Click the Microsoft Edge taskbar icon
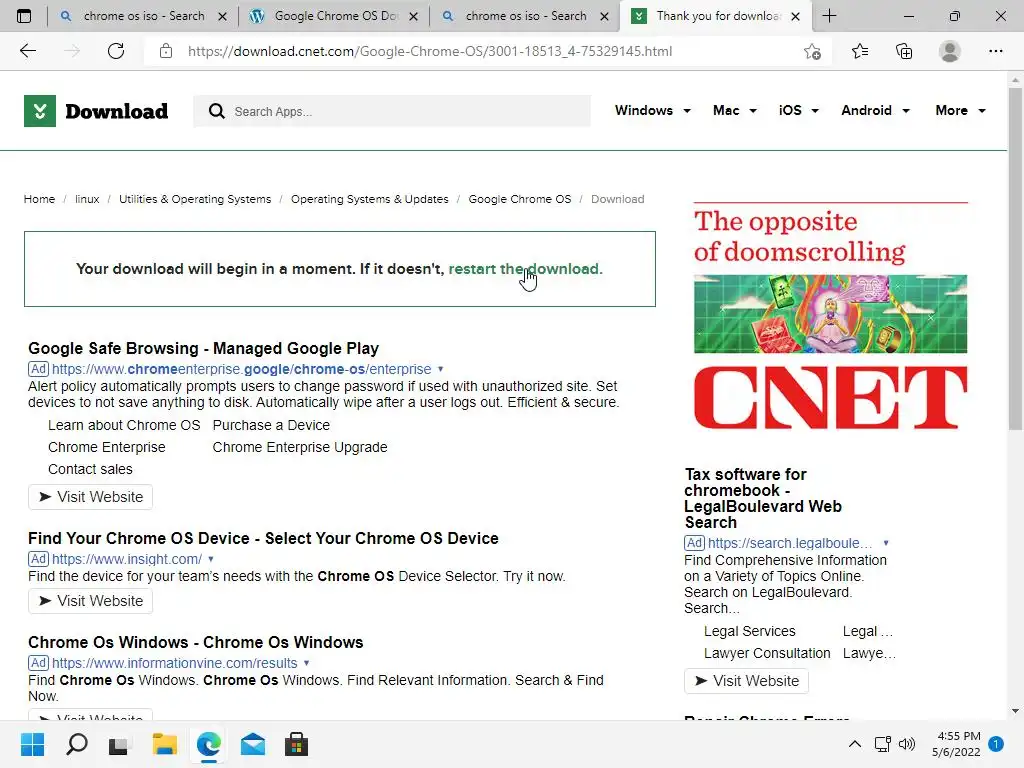The height and width of the screenshot is (768, 1024). [209, 744]
